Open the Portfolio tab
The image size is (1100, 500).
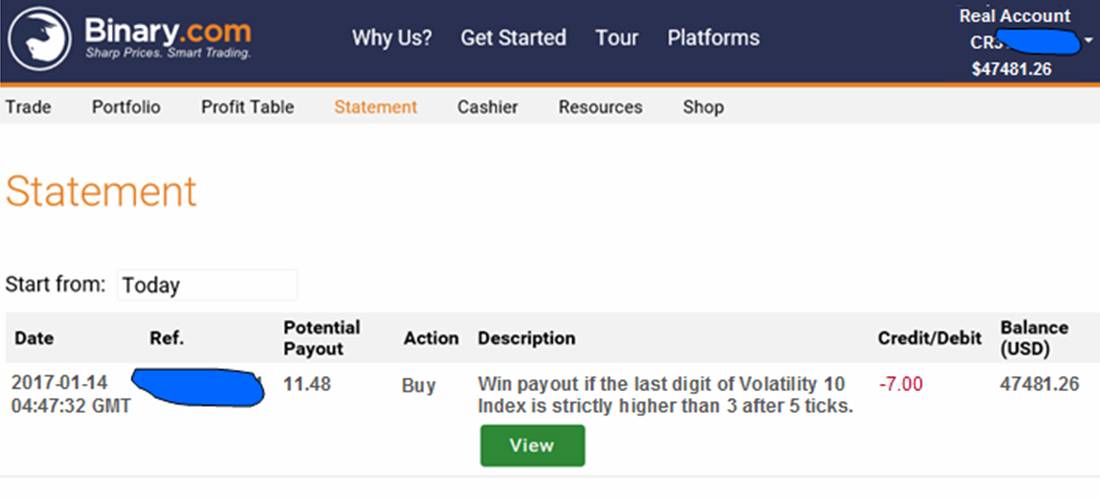click(x=126, y=107)
